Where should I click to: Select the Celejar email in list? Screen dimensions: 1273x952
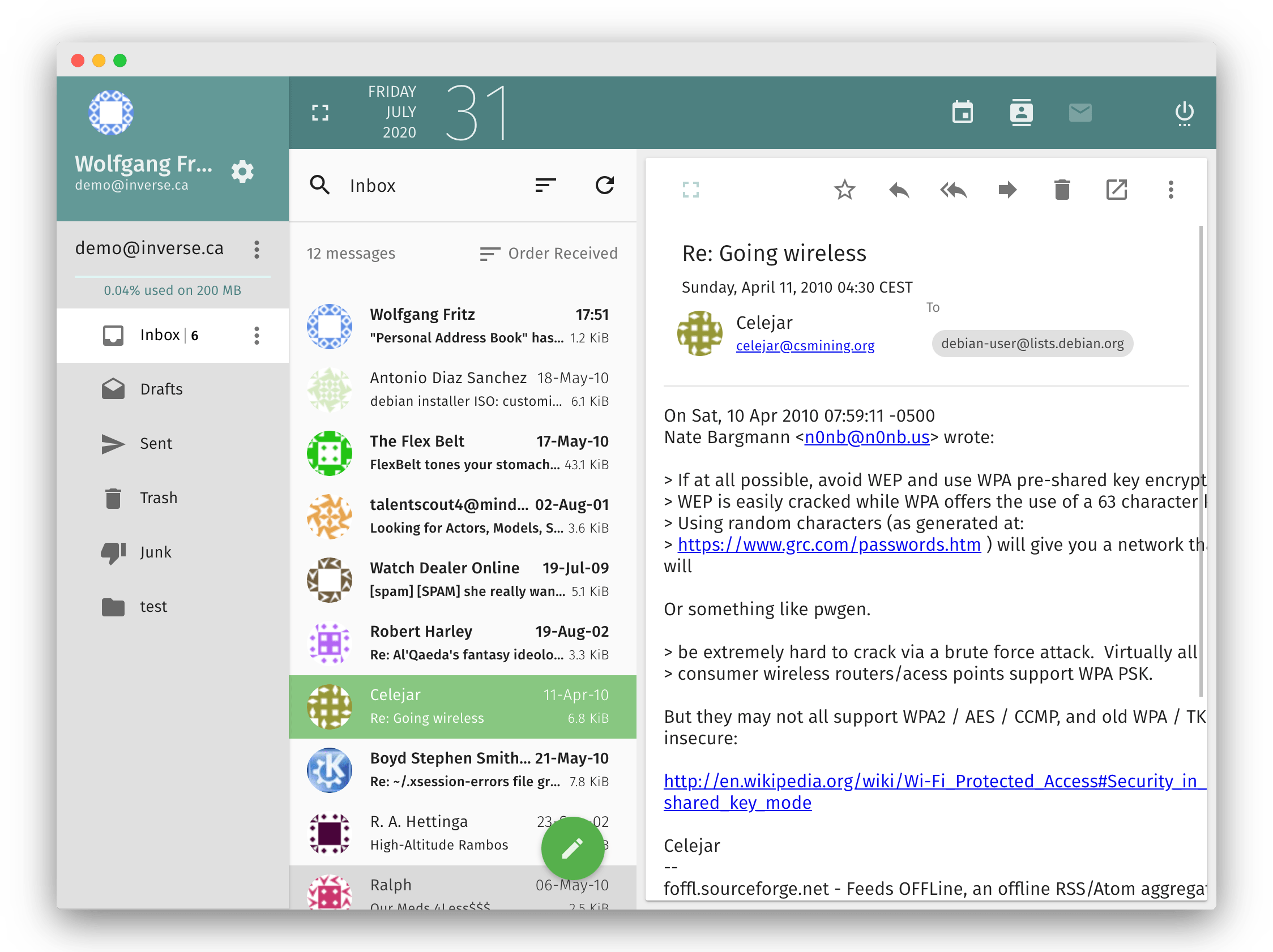462,705
